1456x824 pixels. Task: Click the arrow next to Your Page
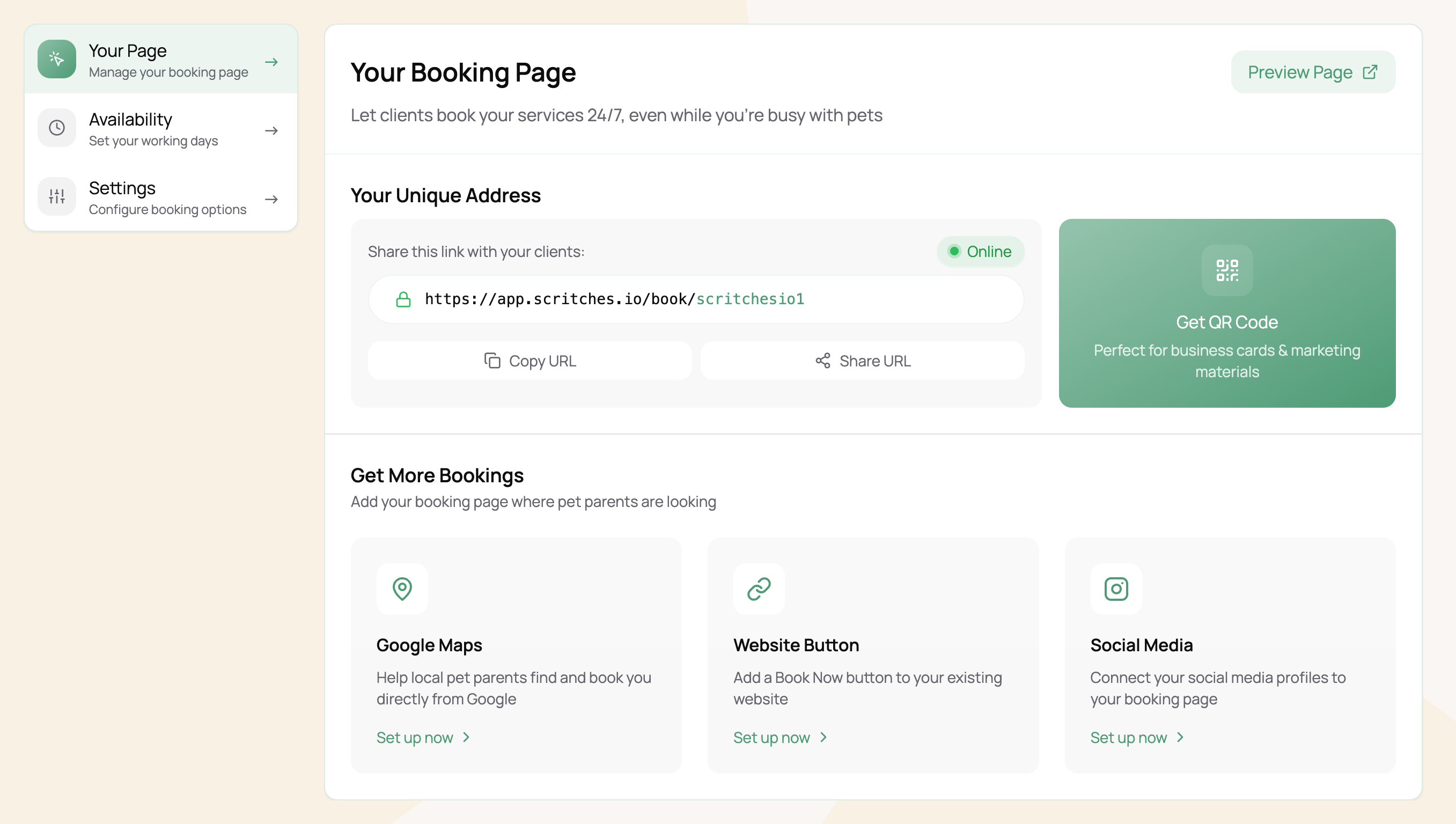coord(271,62)
